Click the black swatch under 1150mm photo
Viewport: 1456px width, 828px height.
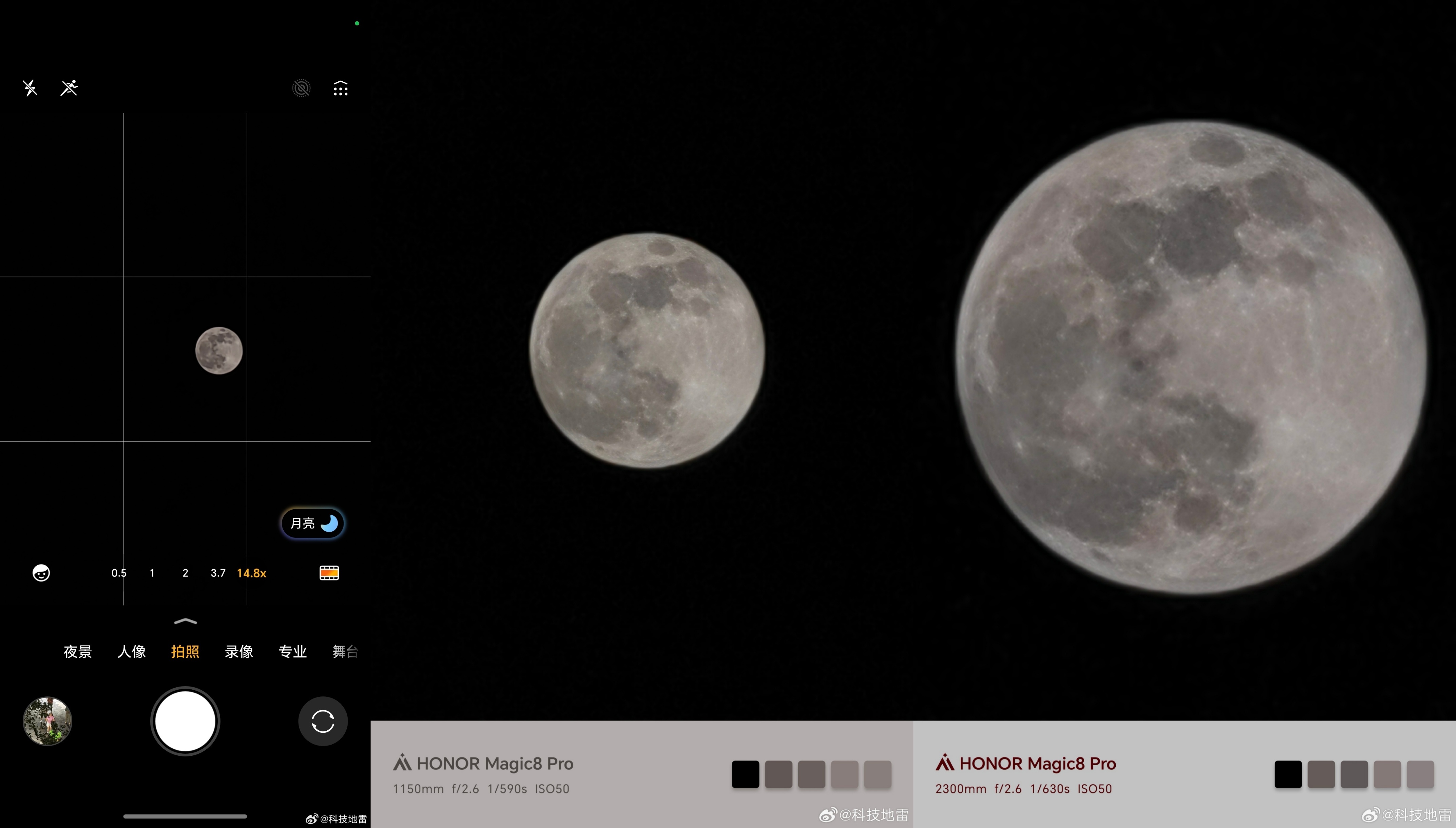pyautogui.click(x=745, y=774)
